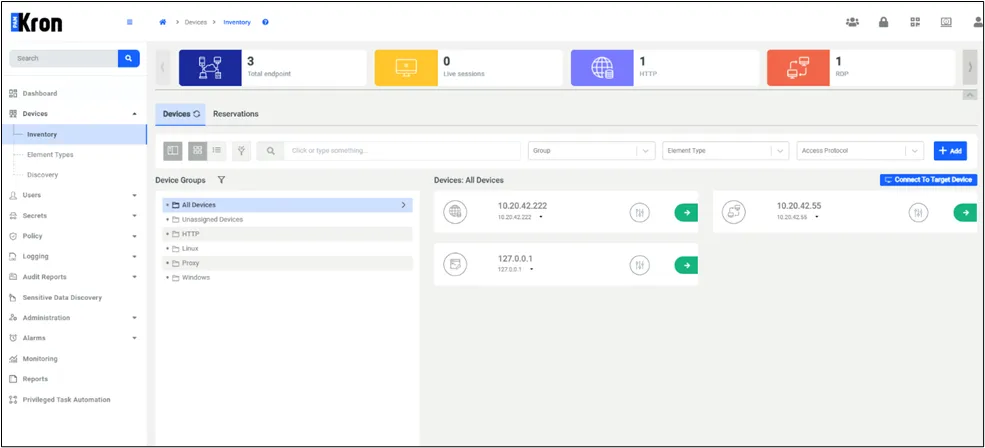Connect to 127.0.0.1 green arrow

click(686, 265)
